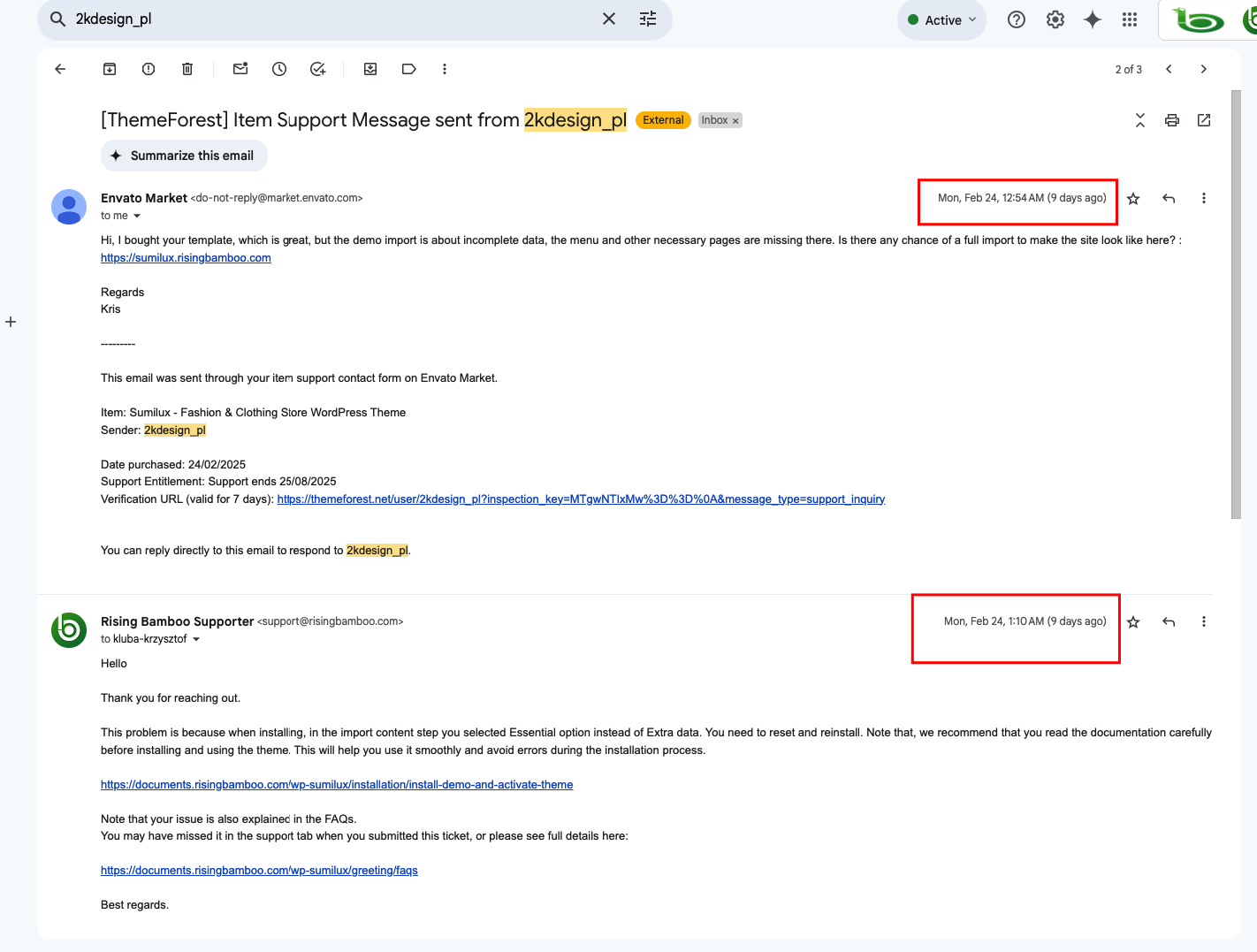Click the side panel plus icon

tap(11, 322)
